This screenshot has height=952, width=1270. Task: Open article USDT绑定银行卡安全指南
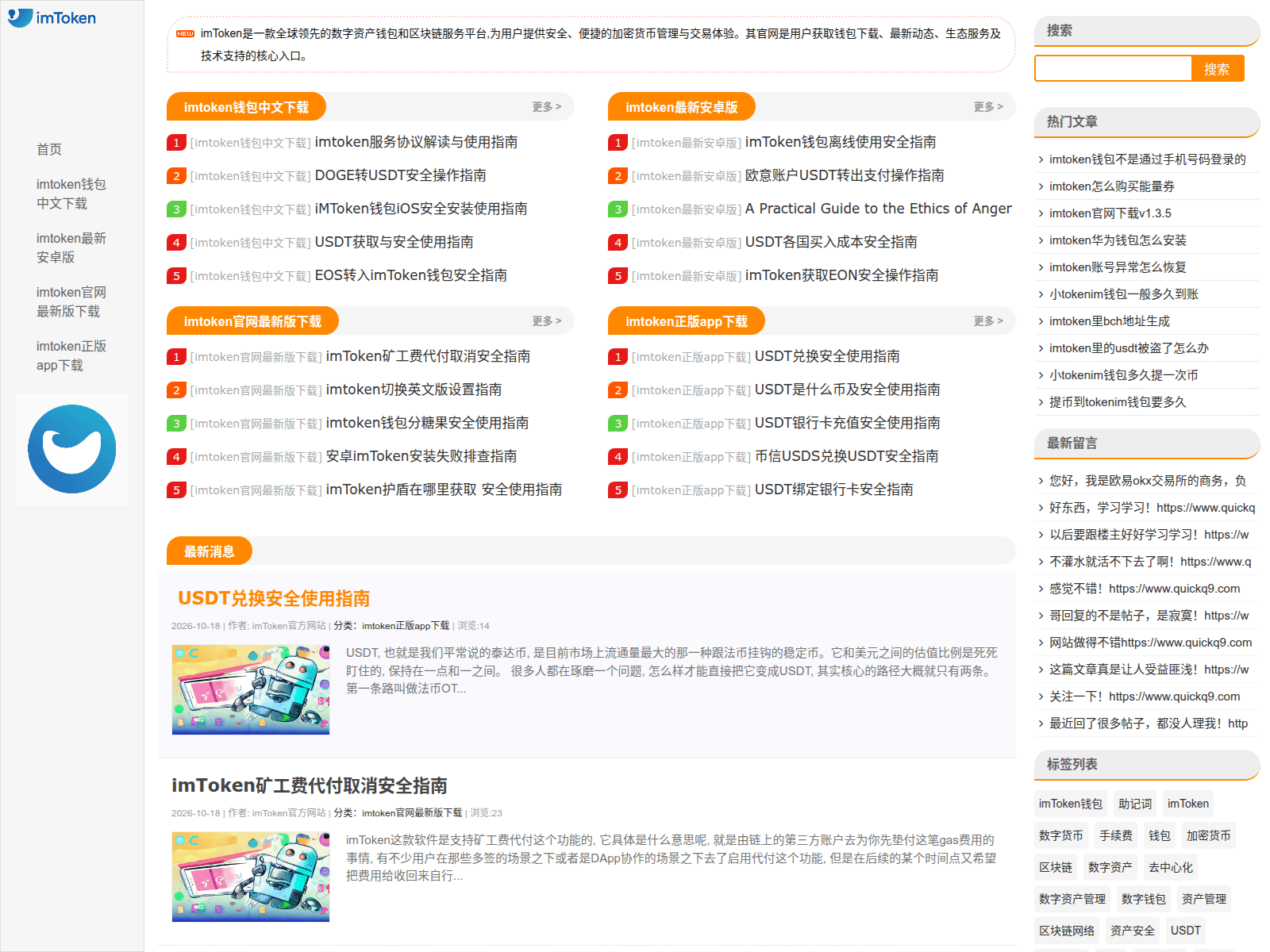pos(834,489)
